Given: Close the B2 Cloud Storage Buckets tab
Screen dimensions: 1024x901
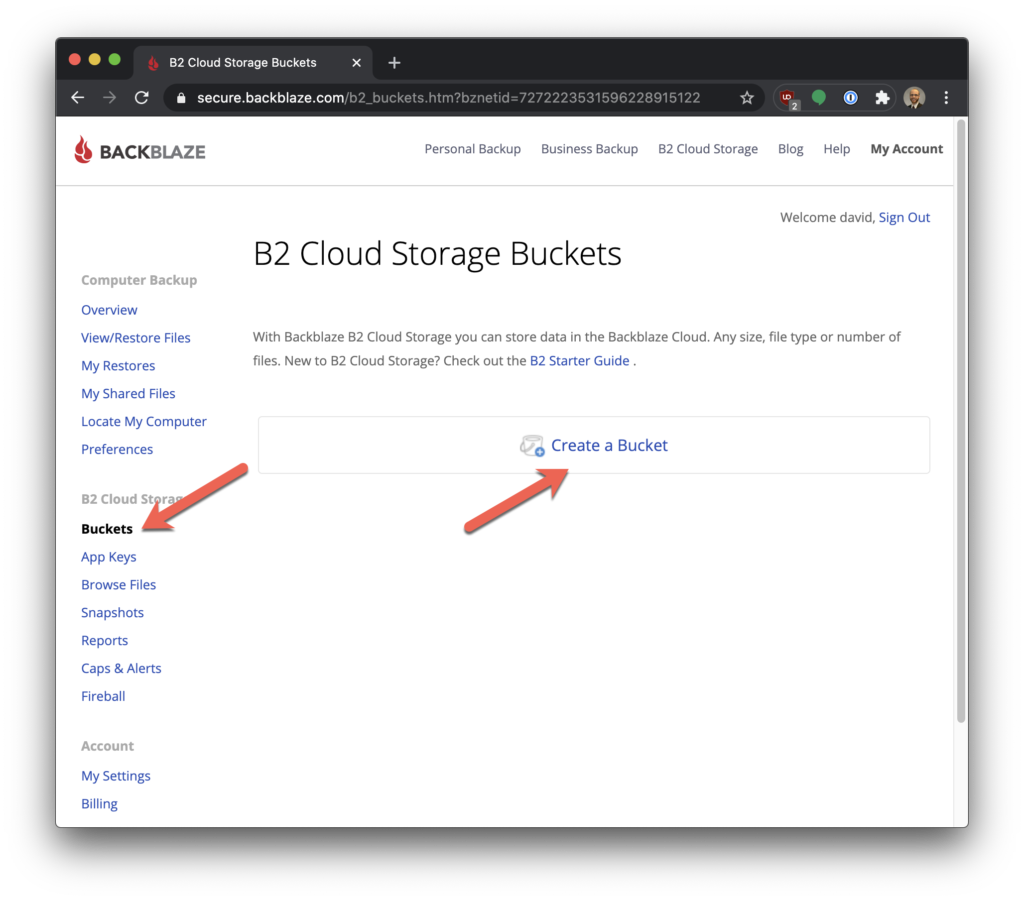Looking at the screenshot, I should click(357, 62).
